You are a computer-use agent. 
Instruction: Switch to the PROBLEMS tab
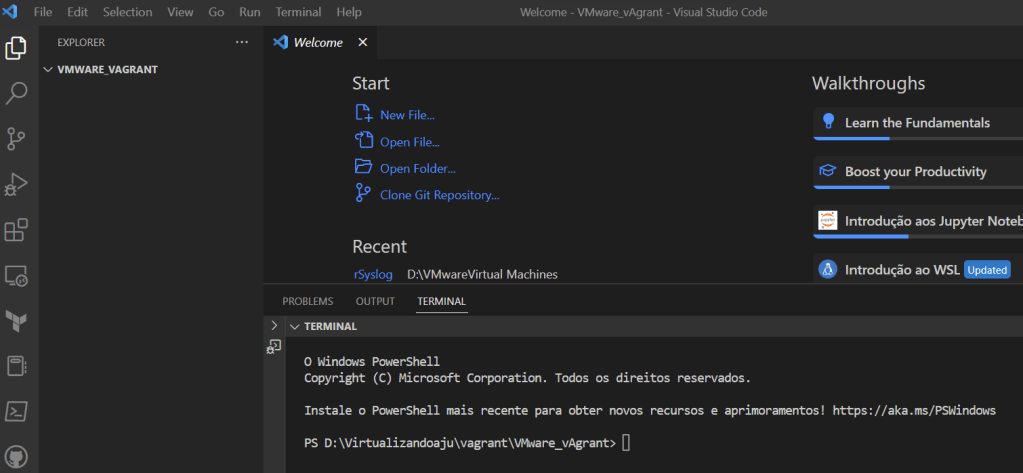click(x=307, y=301)
